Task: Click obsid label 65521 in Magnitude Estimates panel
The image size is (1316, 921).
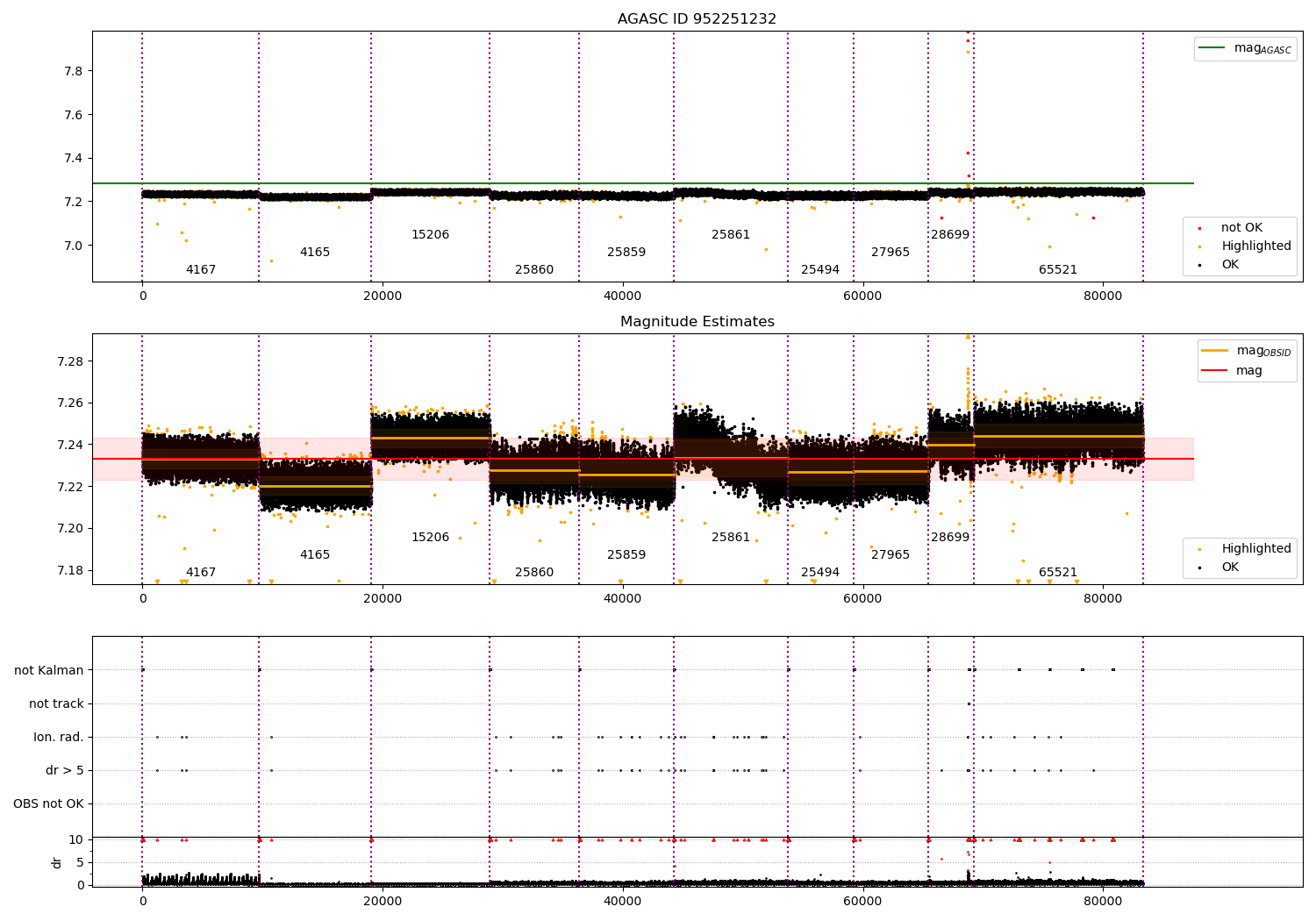Action: coord(1058,573)
